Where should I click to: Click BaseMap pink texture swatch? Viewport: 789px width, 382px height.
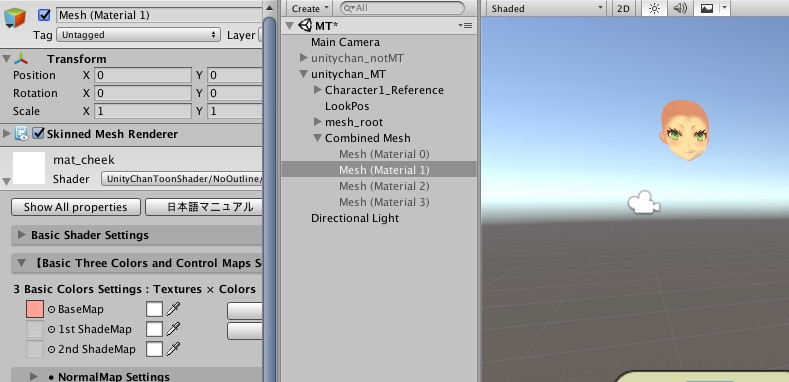(x=35, y=309)
